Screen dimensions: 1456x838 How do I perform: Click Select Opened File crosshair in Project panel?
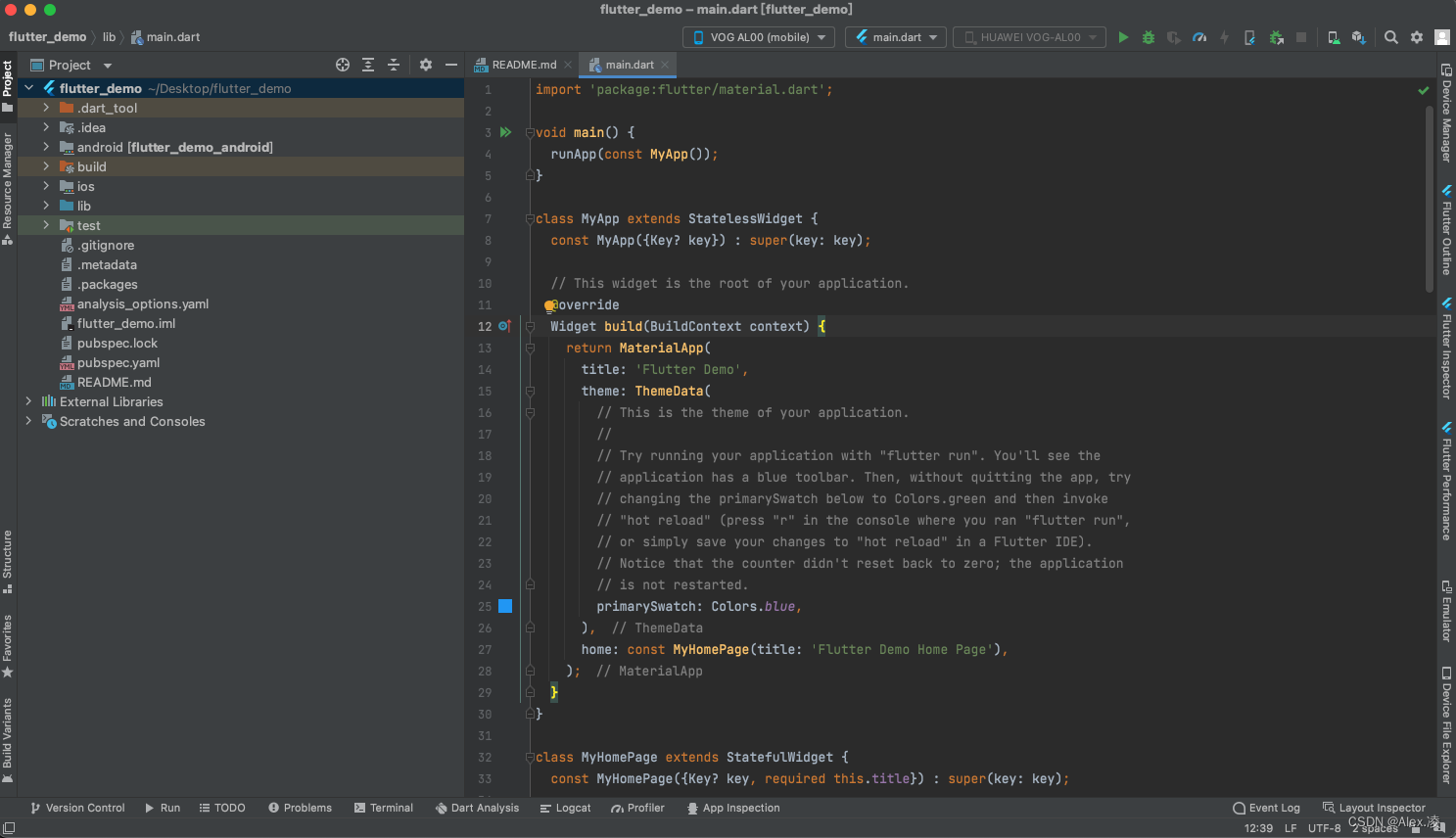click(342, 64)
